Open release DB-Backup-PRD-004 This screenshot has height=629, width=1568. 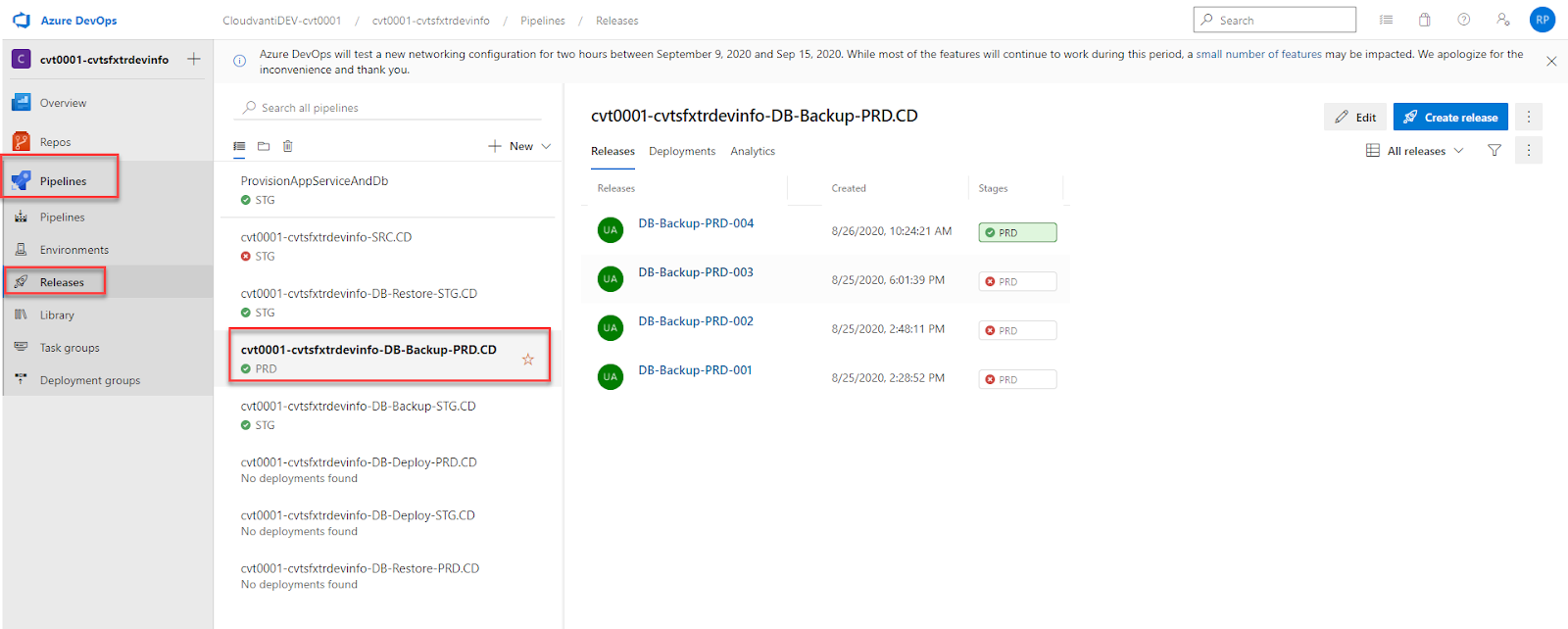[696, 223]
